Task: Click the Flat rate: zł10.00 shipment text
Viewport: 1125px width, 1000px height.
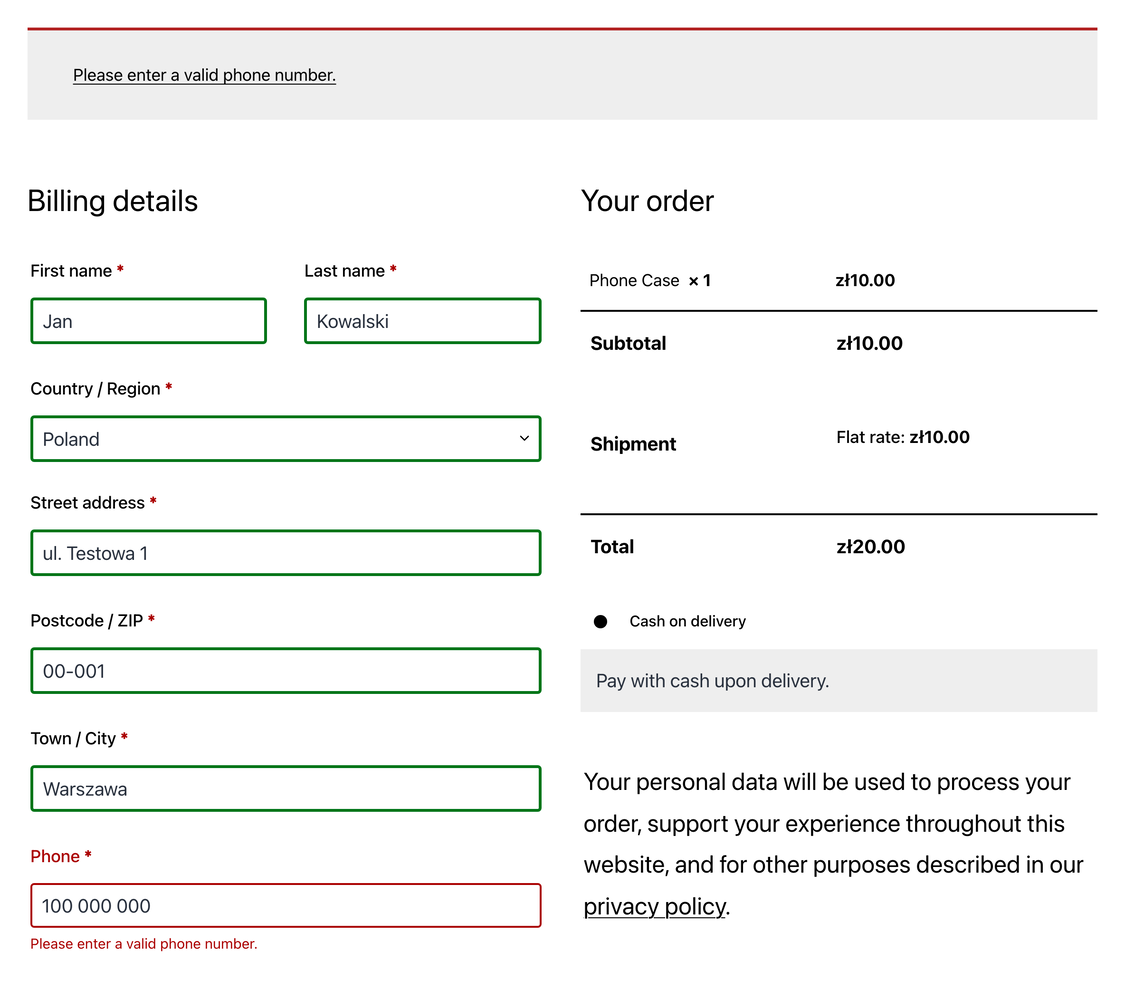Action: [903, 437]
